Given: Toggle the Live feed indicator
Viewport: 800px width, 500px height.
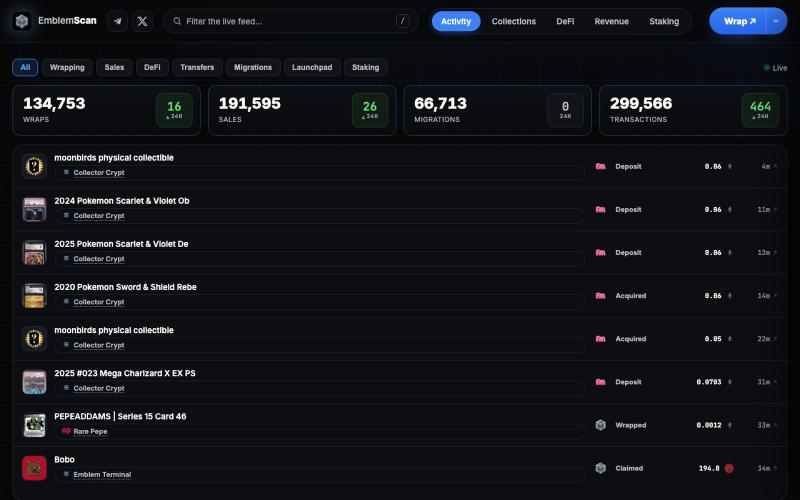Looking at the screenshot, I should [x=775, y=68].
